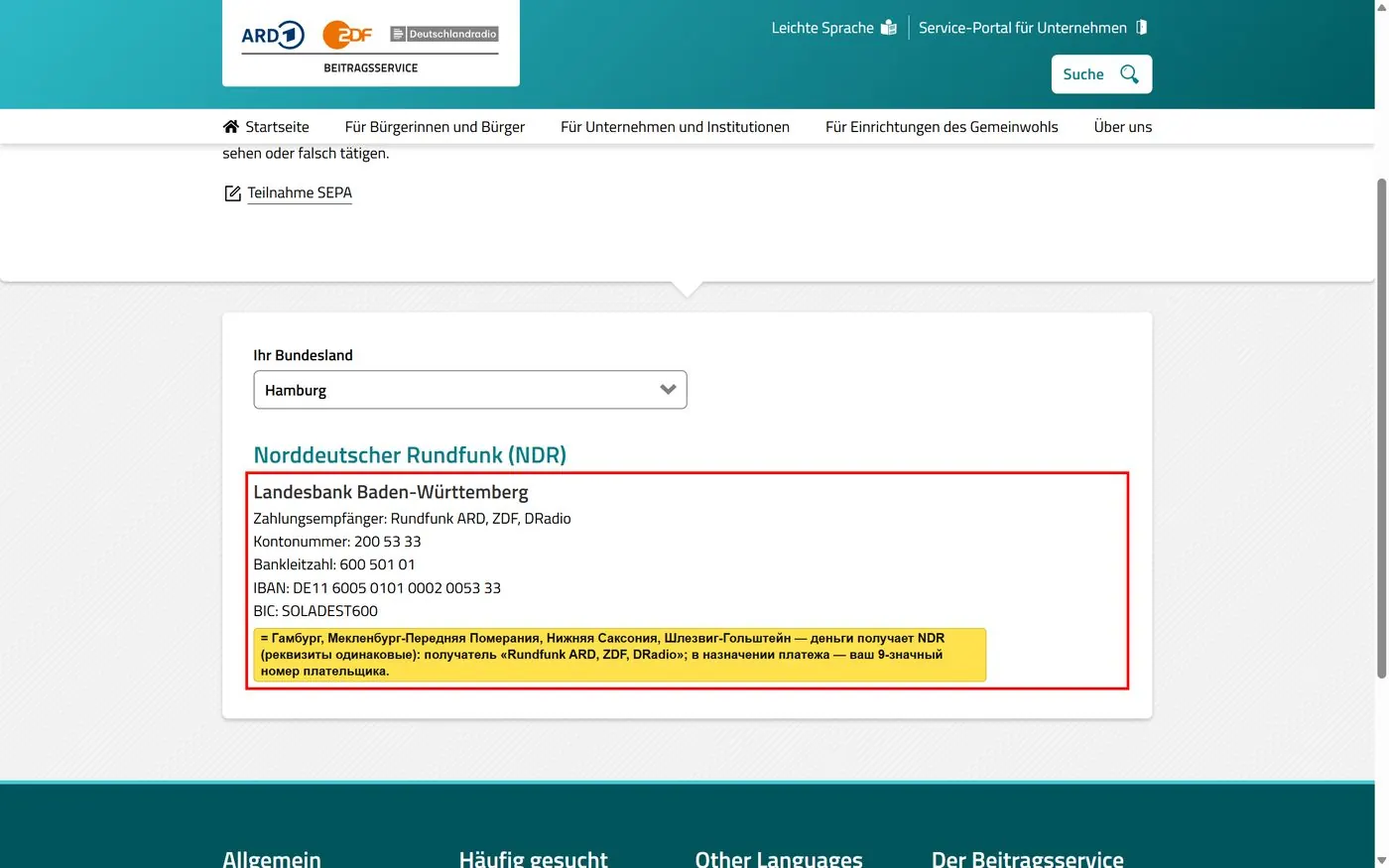Open the Über uns menu

[x=1123, y=127]
